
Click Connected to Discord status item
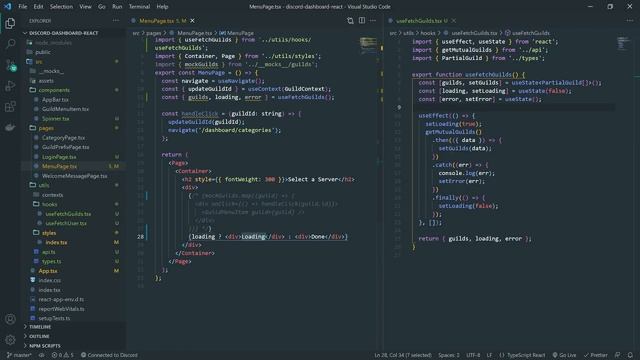point(109,355)
